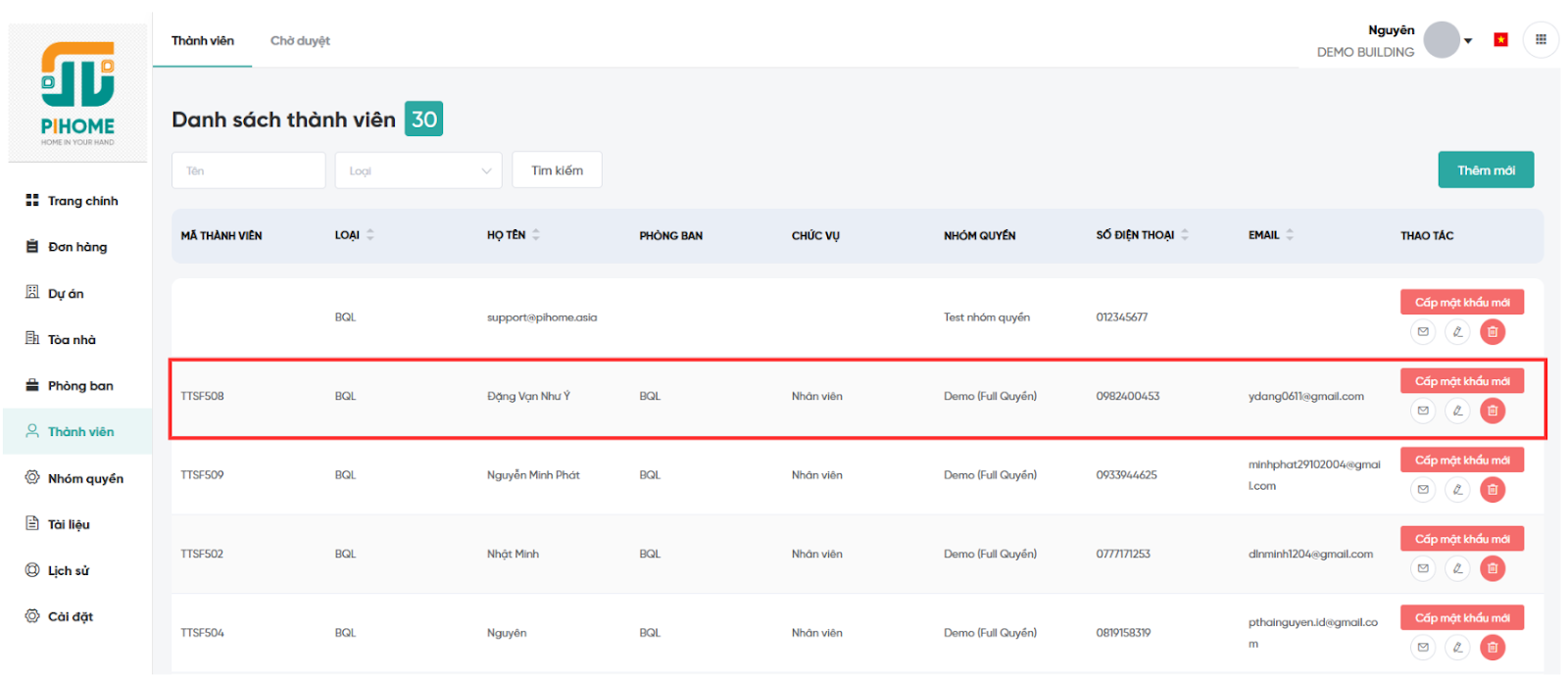Sort by the Số điện thoại column
The image size is (1568, 680).
[1185, 235]
